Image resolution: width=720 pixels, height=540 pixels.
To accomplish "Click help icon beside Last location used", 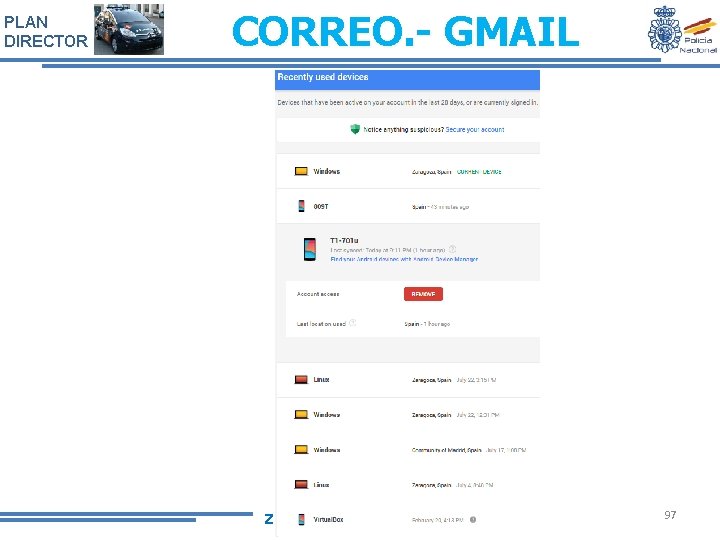I will tap(352, 323).
